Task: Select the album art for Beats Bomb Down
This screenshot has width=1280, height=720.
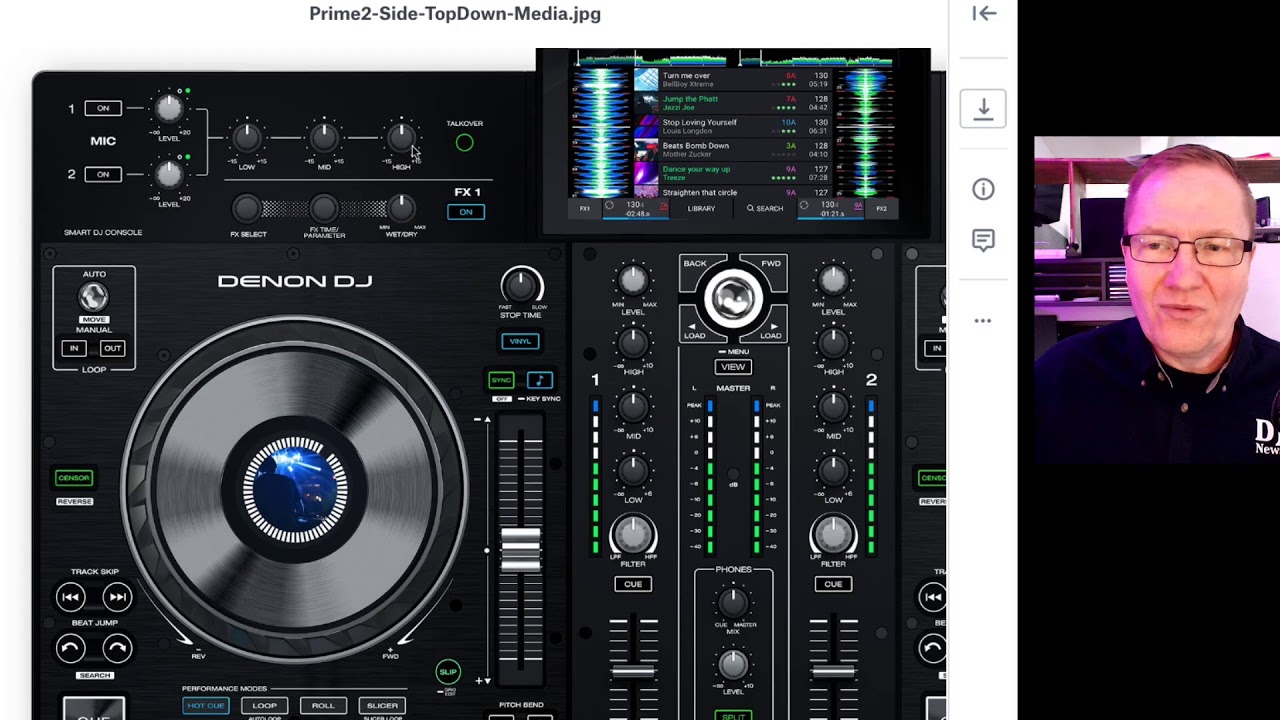Action: pos(646,150)
